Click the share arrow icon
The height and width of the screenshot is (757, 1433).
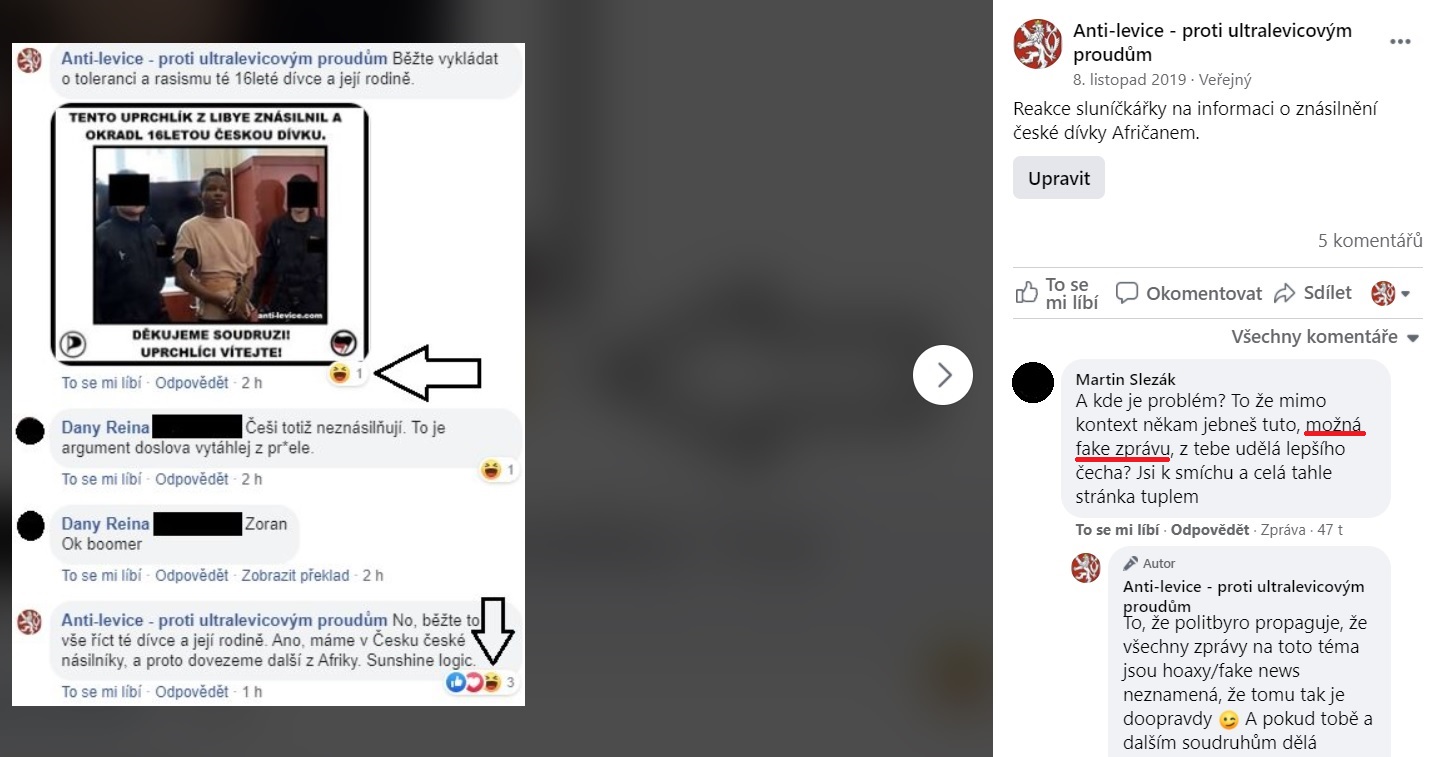[1284, 293]
